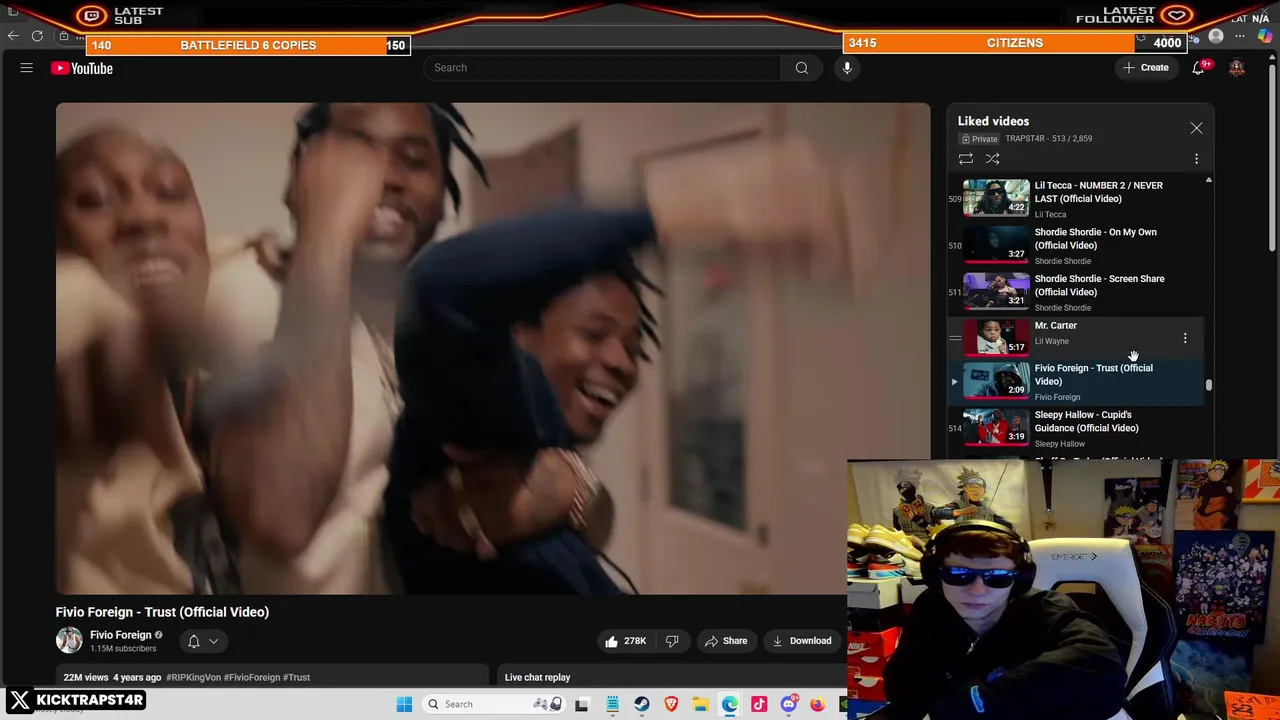Open the Fivio Foreign channel name link
This screenshot has width=1280, height=720.
click(x=120, y=635)
